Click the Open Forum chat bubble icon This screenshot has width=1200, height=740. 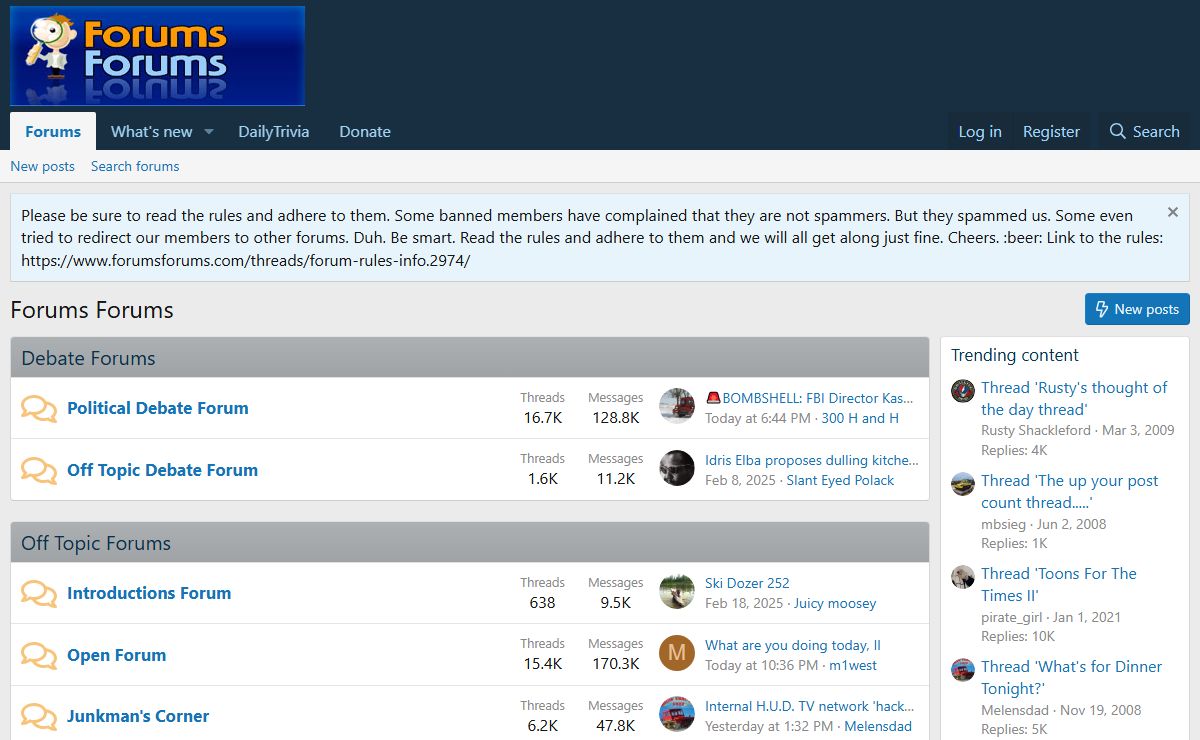[x=39, y=656]
